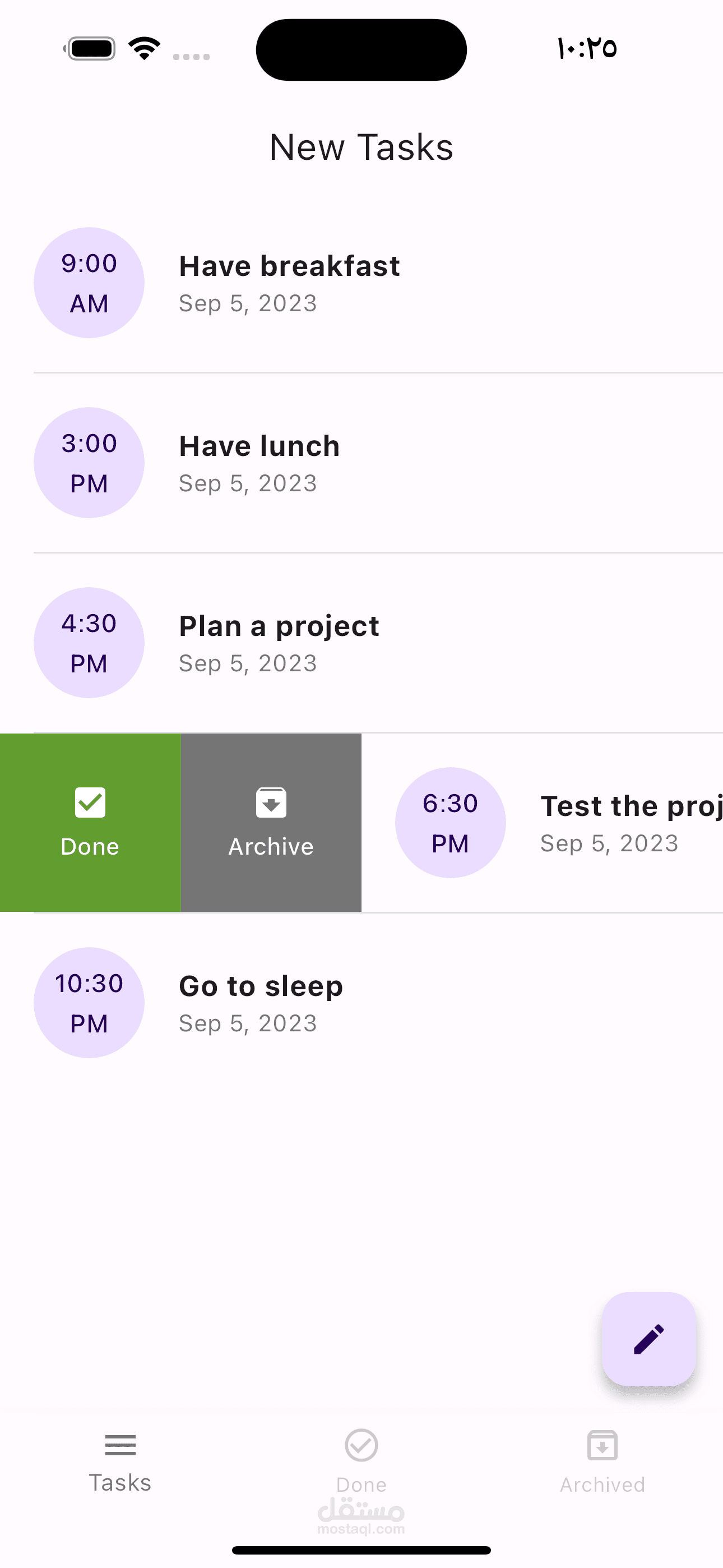
Task: Tap the hamburger Tasks icon in bottom bar
Action: [x=120, y=1445]
